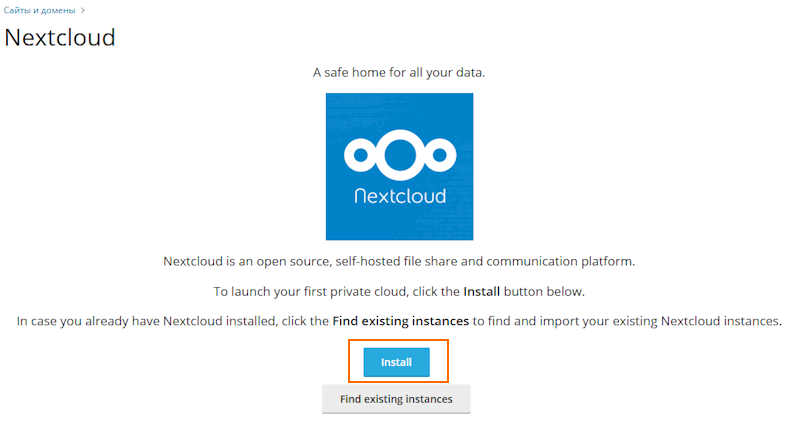Click the open source self-hosted description line
Image resolution: width=800 pixels, height=425 pixels.
tap(399, 261)
